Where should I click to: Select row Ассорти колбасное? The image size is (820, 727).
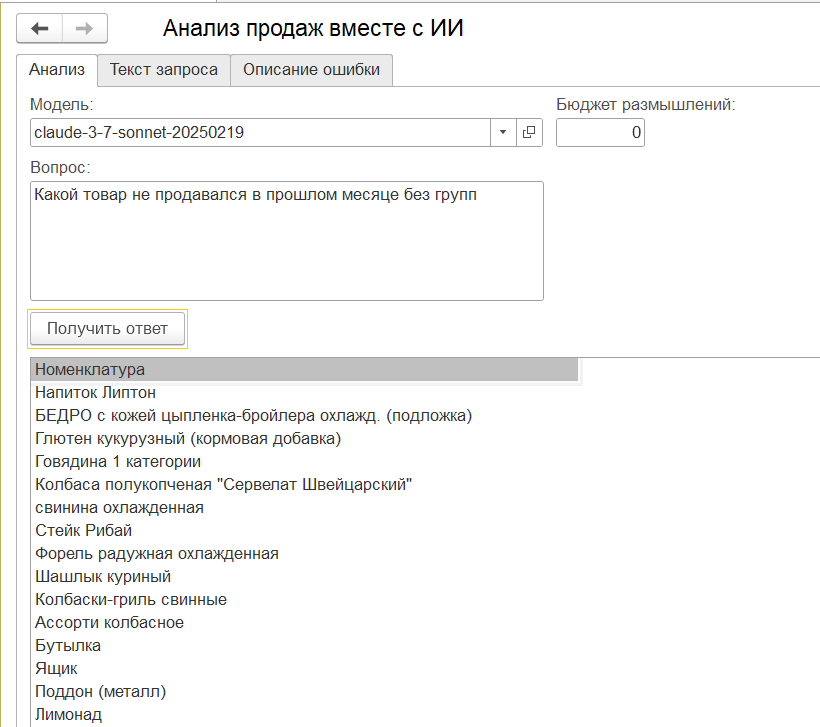(304, 622)
